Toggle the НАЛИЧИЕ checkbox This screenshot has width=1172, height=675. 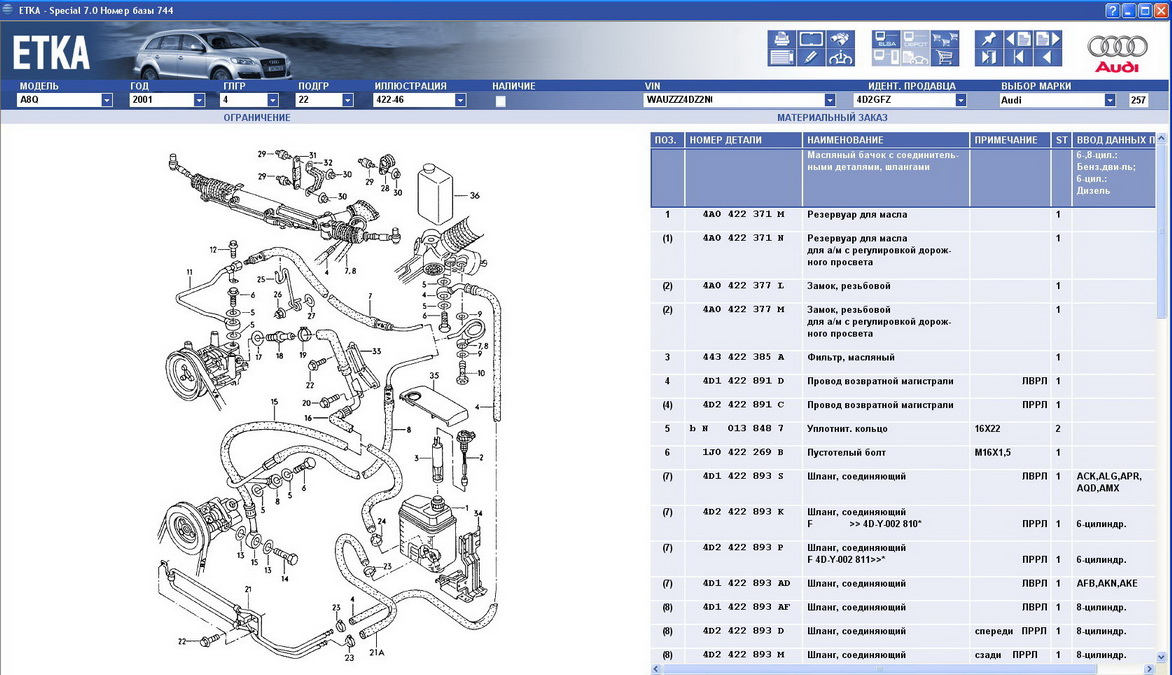(x=500, y=100)
